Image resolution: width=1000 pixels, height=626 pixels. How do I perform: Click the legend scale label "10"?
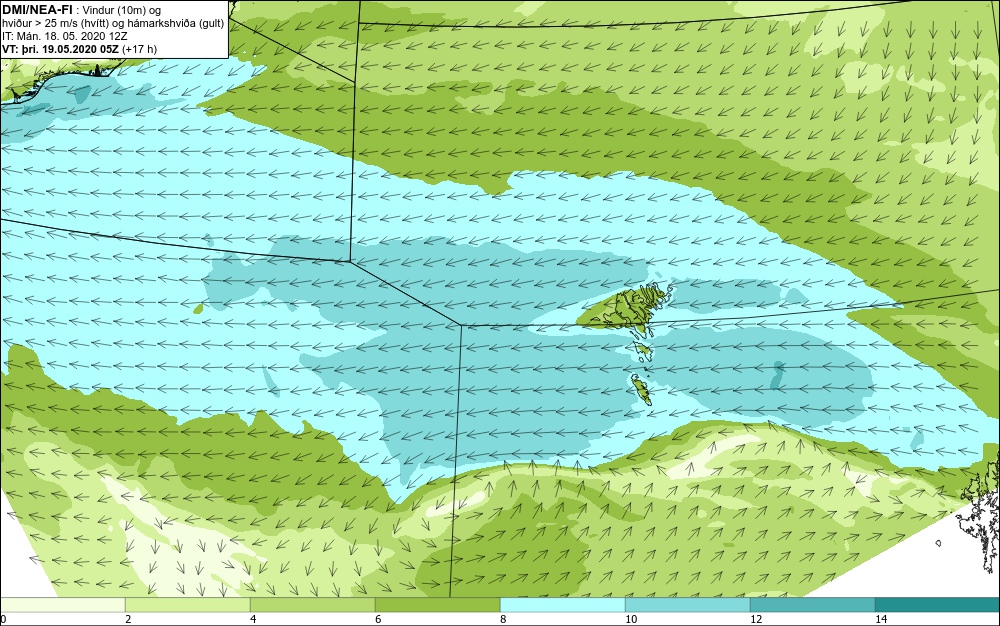tap(631, 619)
